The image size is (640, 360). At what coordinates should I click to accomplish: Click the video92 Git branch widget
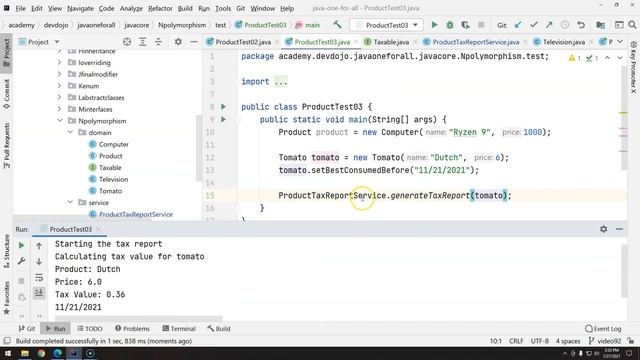605,341
